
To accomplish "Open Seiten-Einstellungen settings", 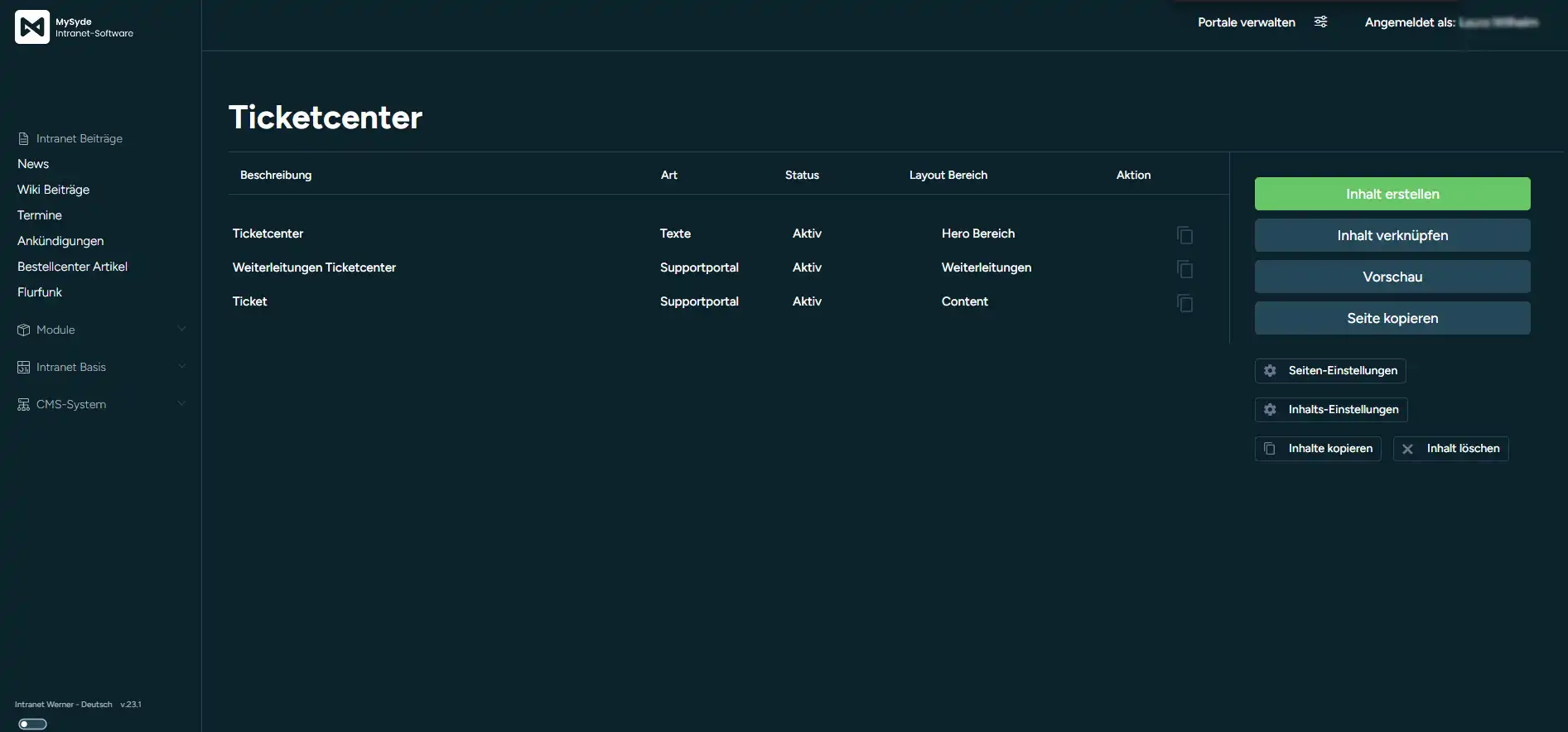I will pos(1330,370).
